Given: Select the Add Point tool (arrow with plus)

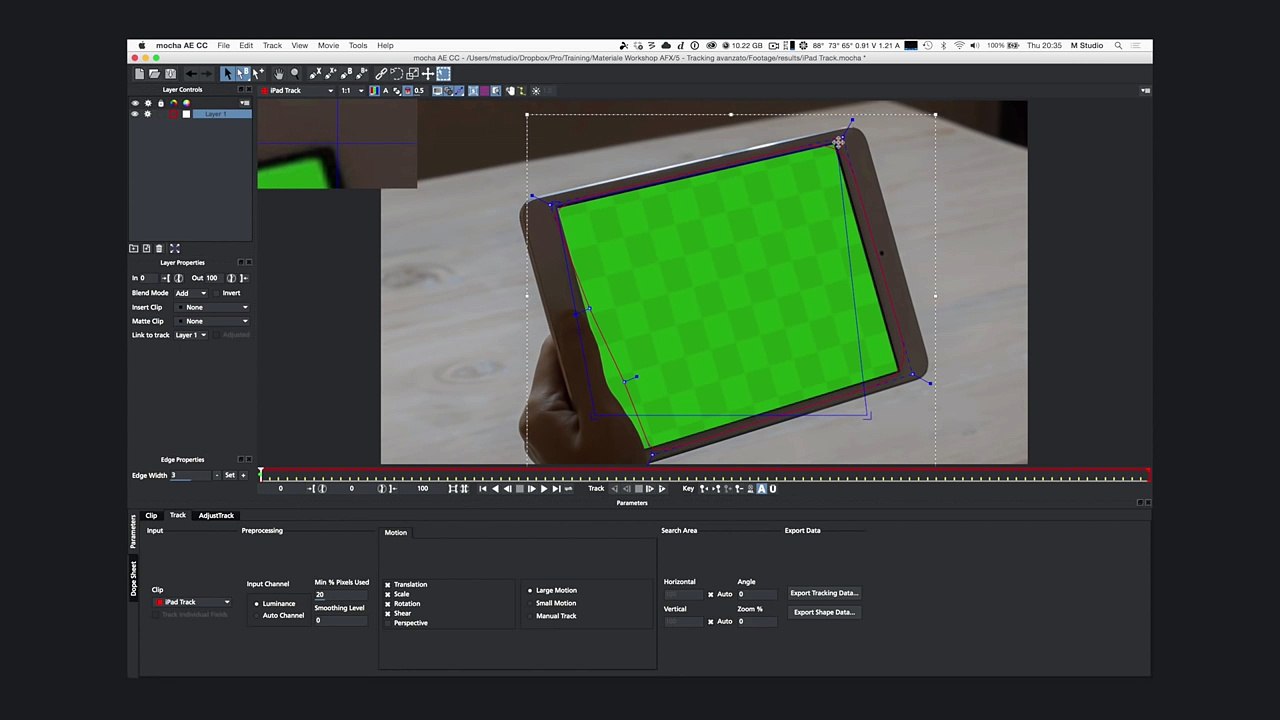Looking at the screenshot, I should pos(259,74).
